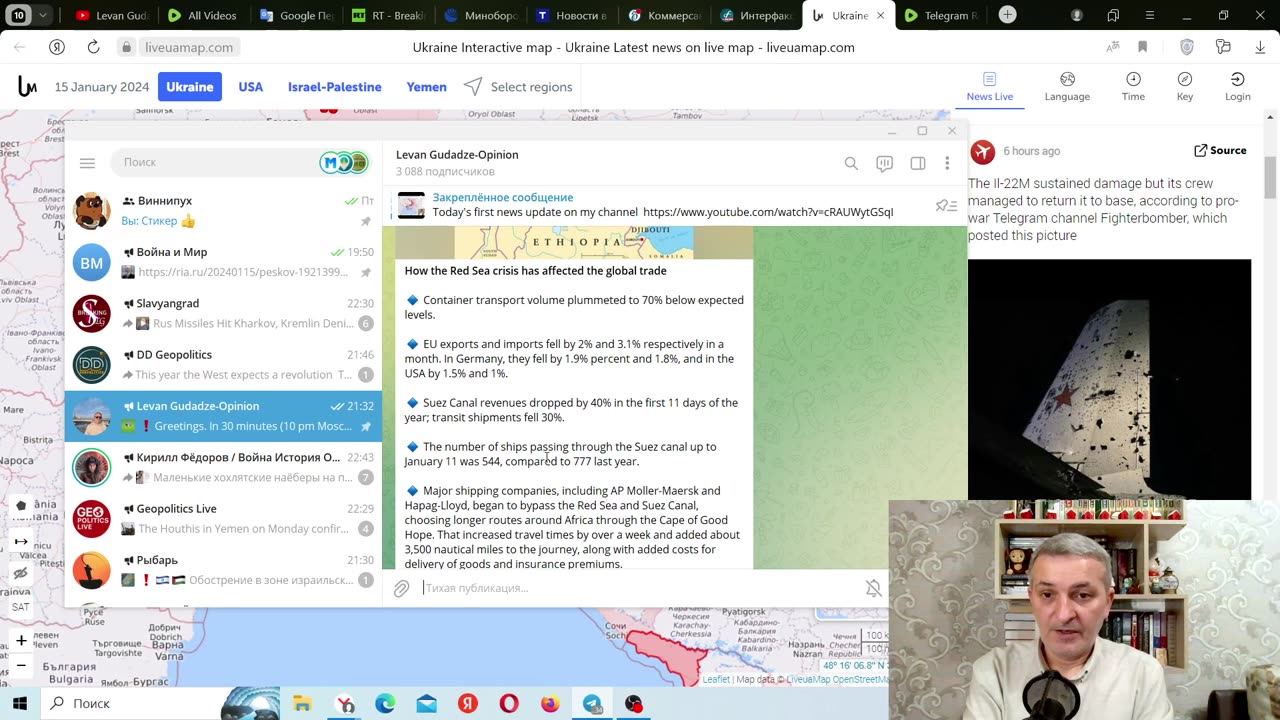Viewport: 1280px width, 720px height.
Task: Open the Geopolitics Live channel
Action: 223,518
